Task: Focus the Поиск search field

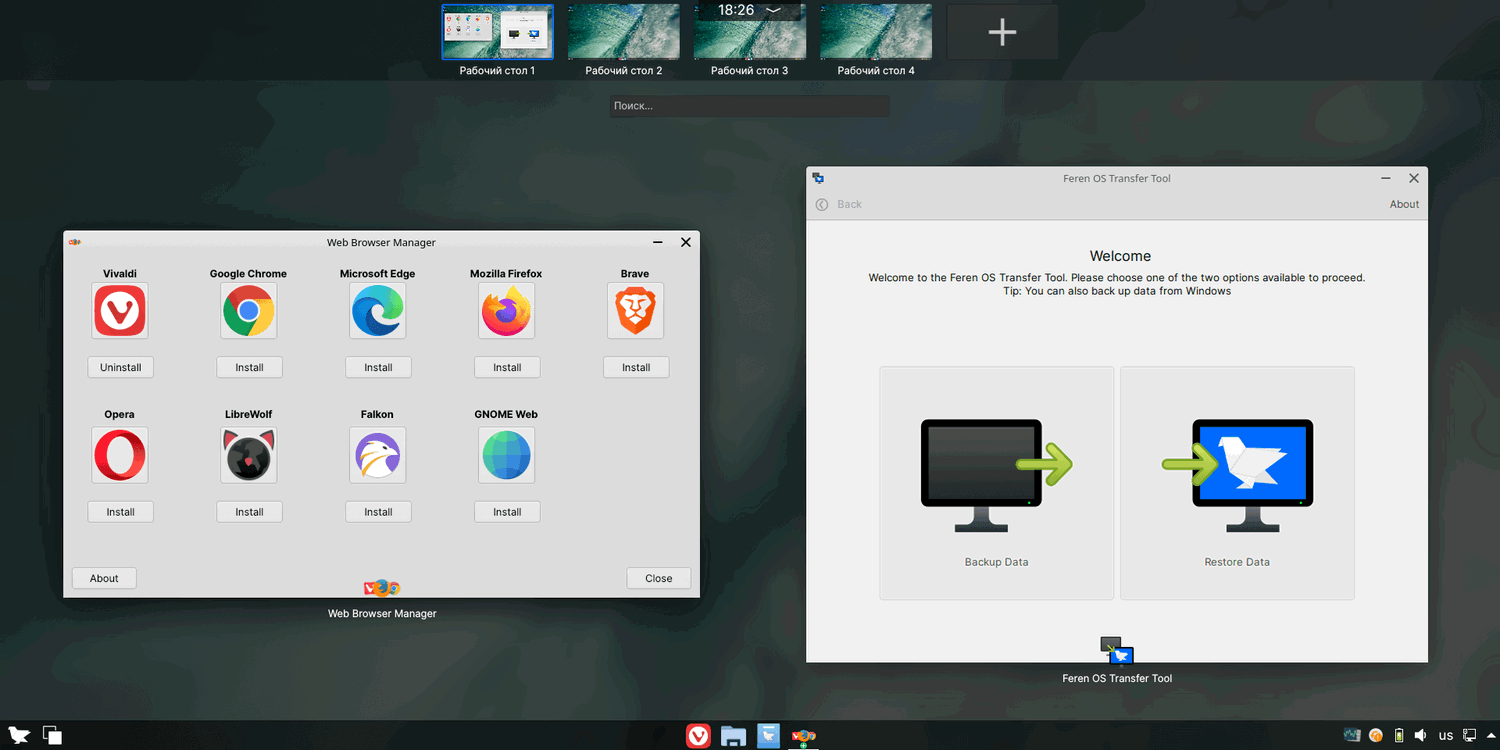Action: (749, 106)
